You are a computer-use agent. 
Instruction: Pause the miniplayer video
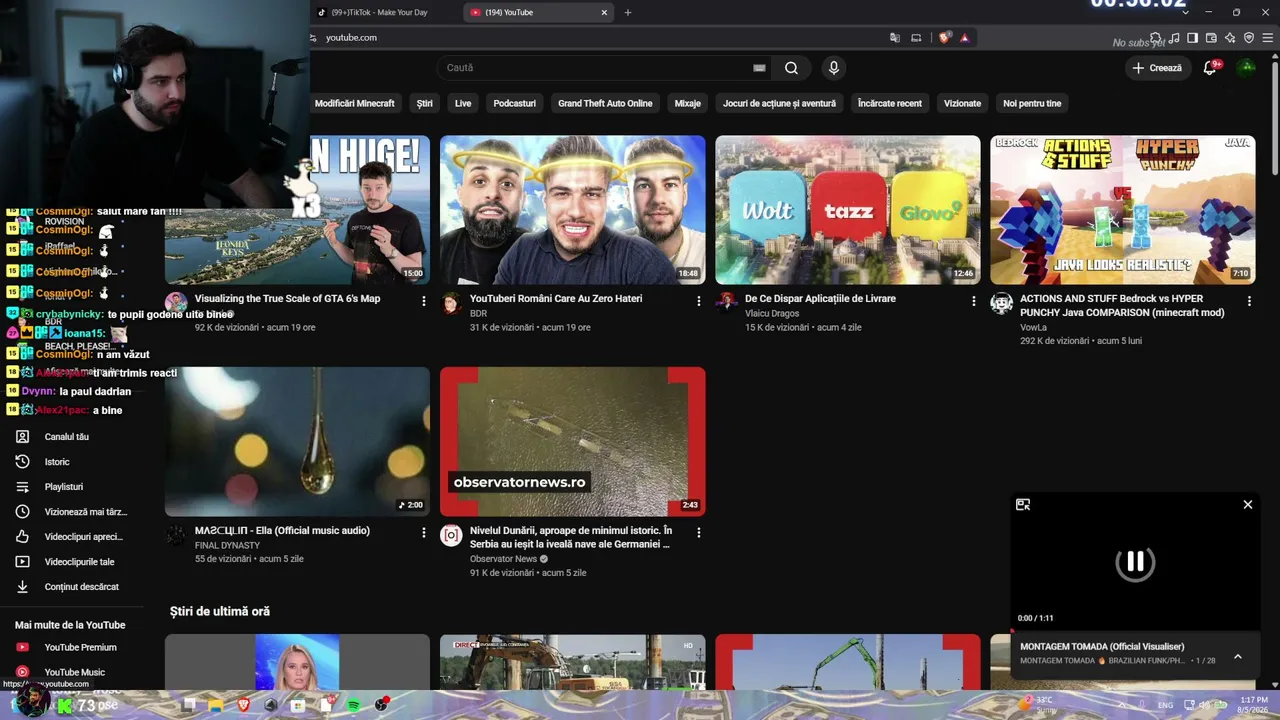[1135, 562]
